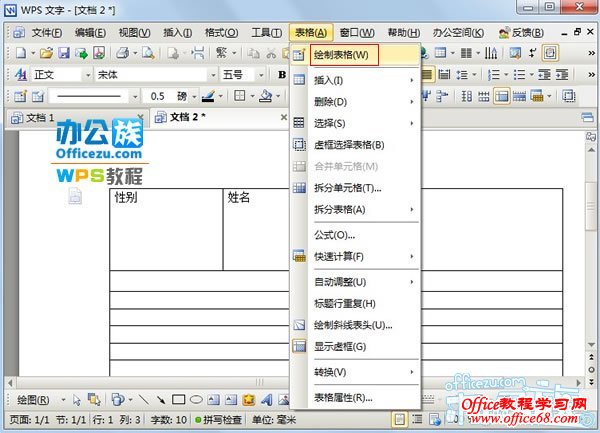Click the Save floppy disk icon
Screen dimensions: 600x433
(64, 53)
